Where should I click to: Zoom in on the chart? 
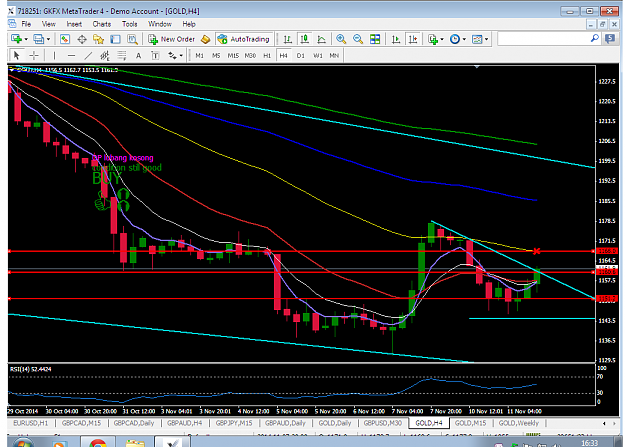tap(341, 39)
